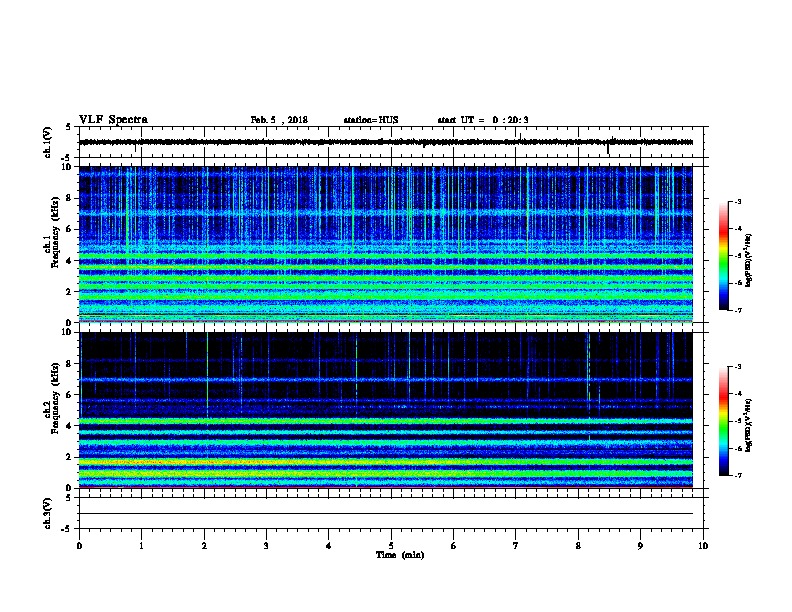Click time axis tick label "5"
Viewport: 792px width, 612px height.
pos(391,545)
